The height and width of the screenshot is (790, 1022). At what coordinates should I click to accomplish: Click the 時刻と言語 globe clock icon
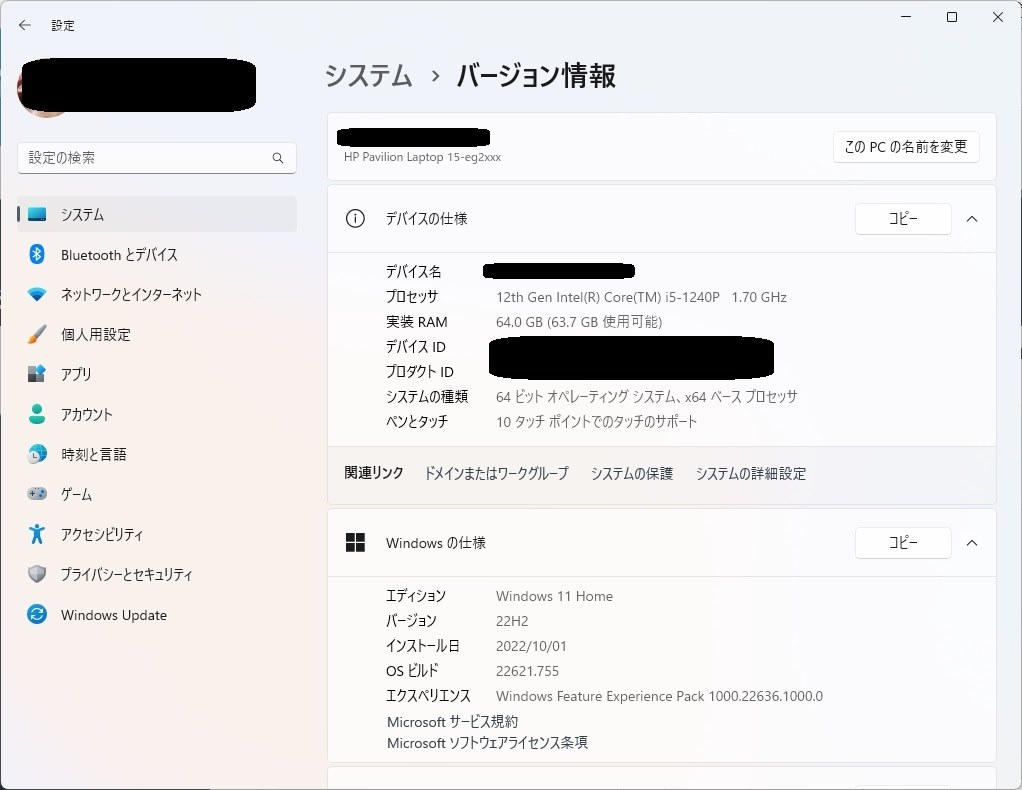[37, 454]
